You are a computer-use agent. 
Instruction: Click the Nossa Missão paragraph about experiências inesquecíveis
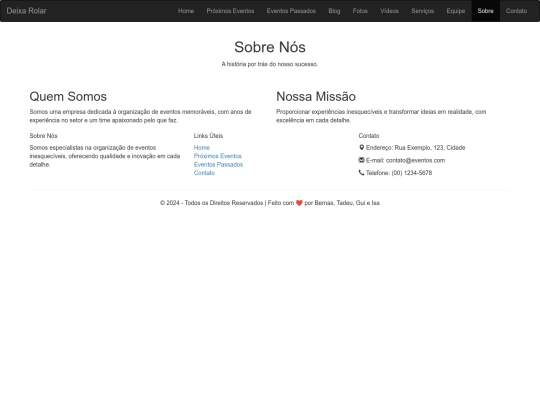coord(381,116)
